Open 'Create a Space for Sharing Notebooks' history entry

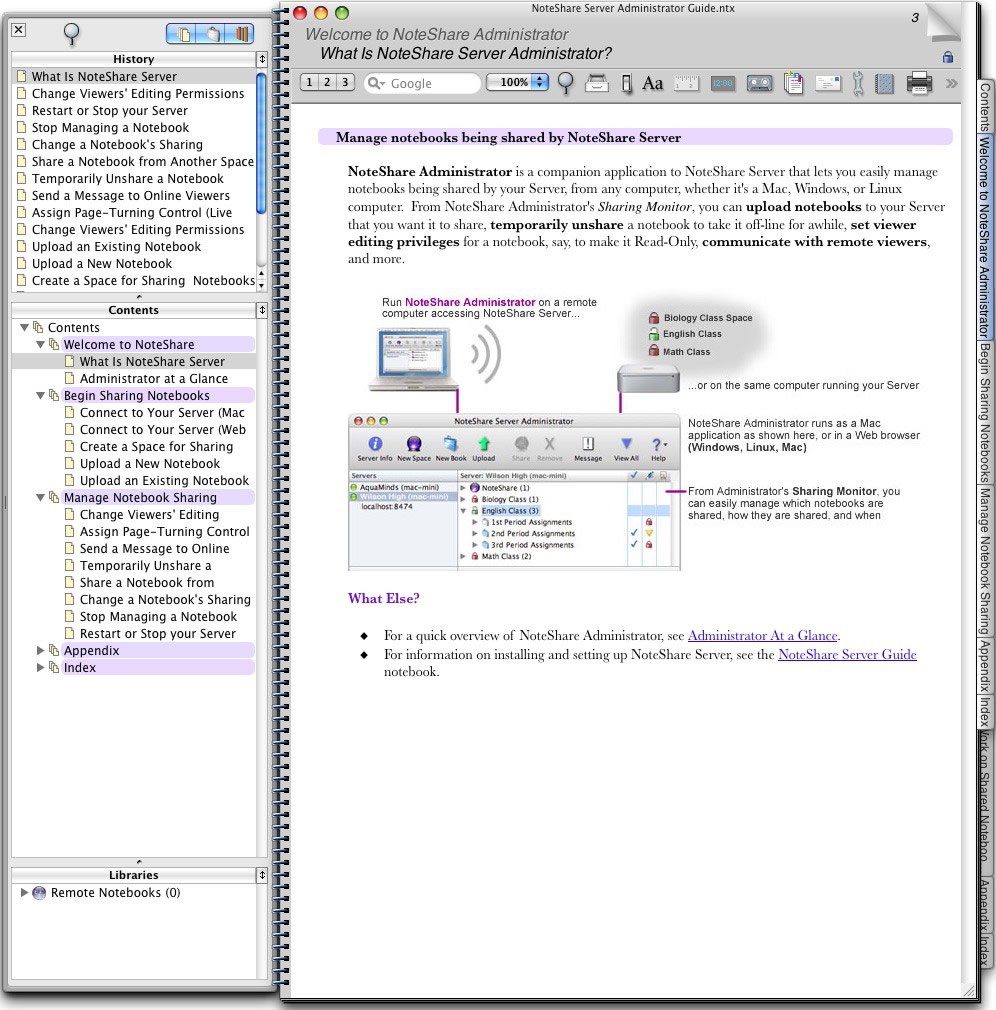(x=143, y=280)
